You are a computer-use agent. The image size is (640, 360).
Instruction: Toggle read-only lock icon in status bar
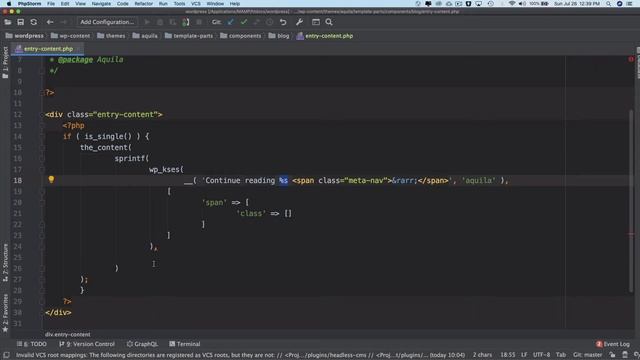(612, 355)
